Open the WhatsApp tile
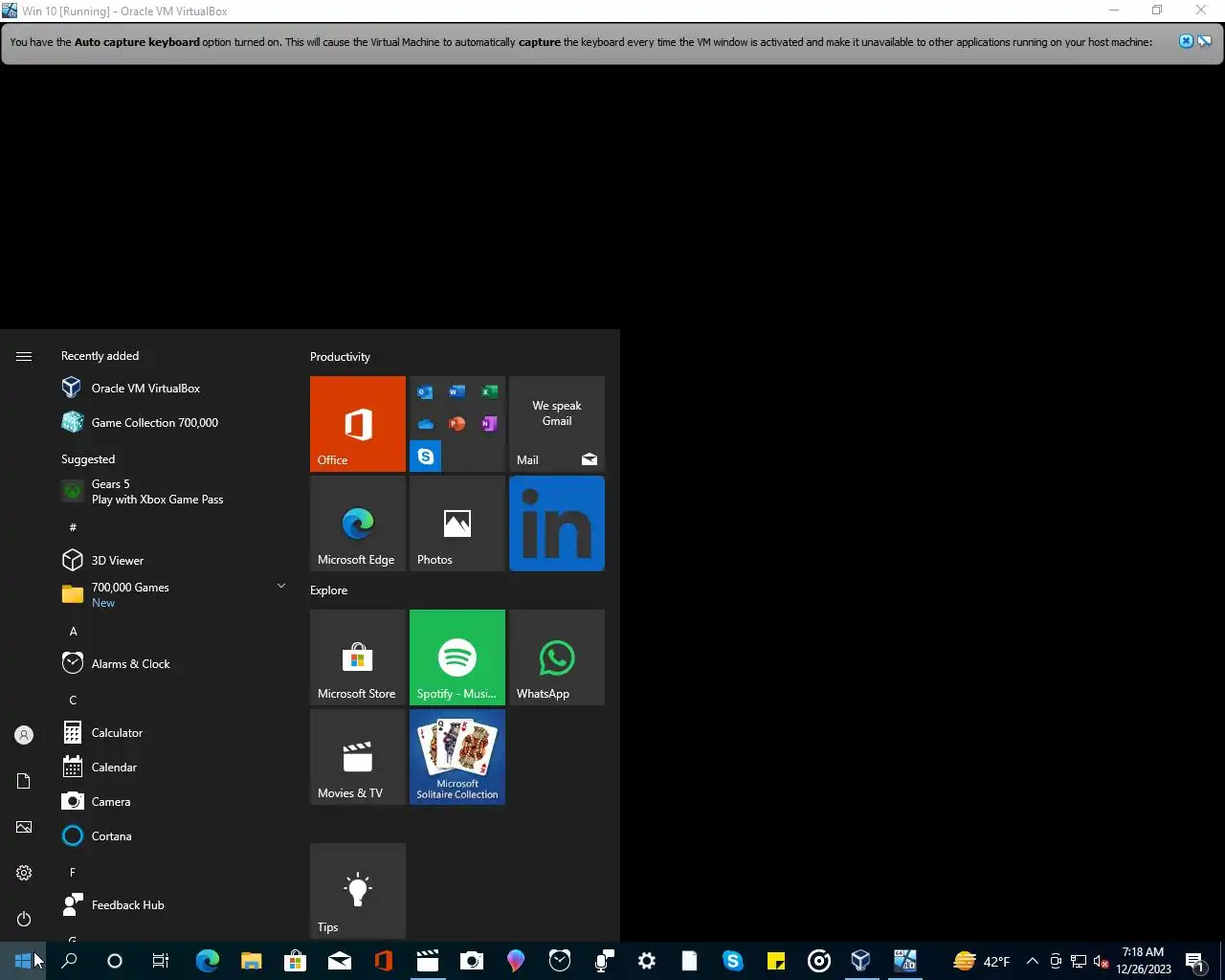The height and width of the screenshot is (980, 1225). [557, 657]
